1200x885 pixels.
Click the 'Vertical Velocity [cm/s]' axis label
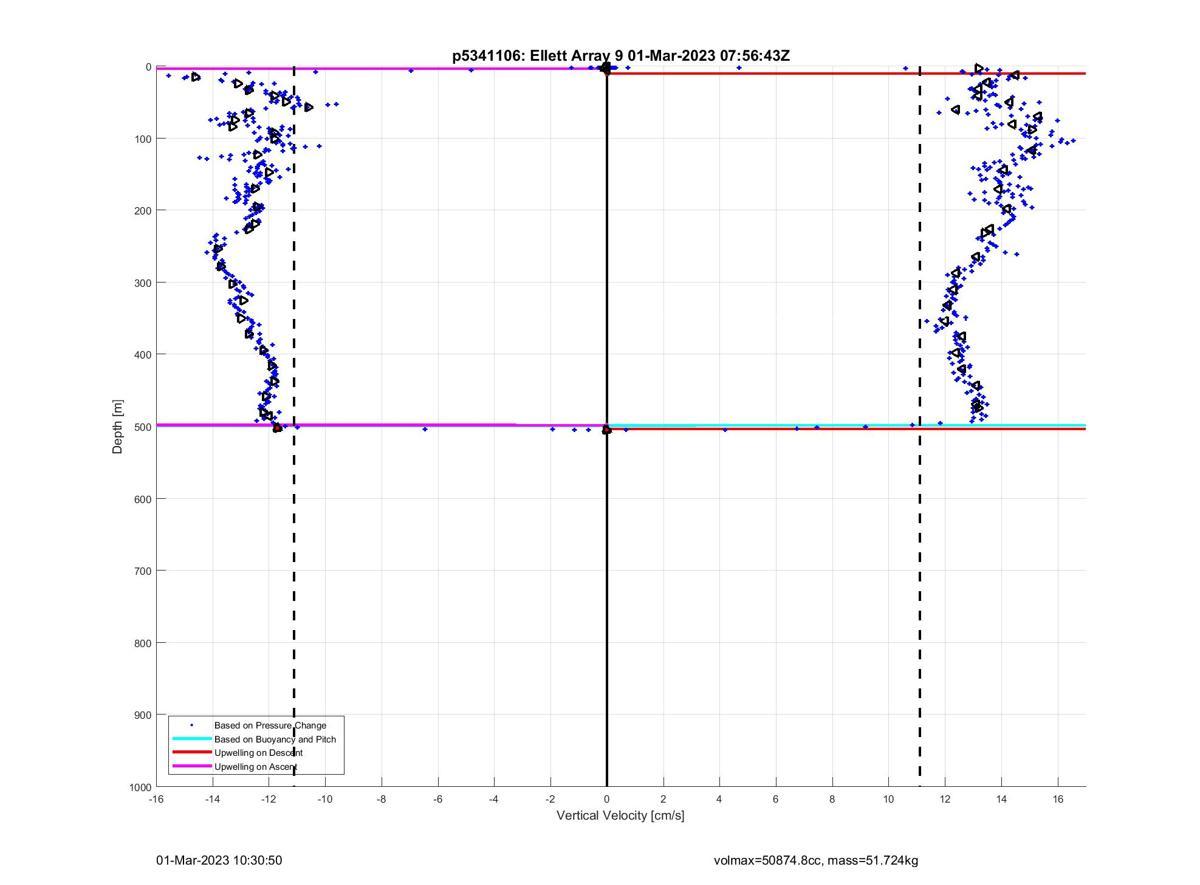coord(620,816)
